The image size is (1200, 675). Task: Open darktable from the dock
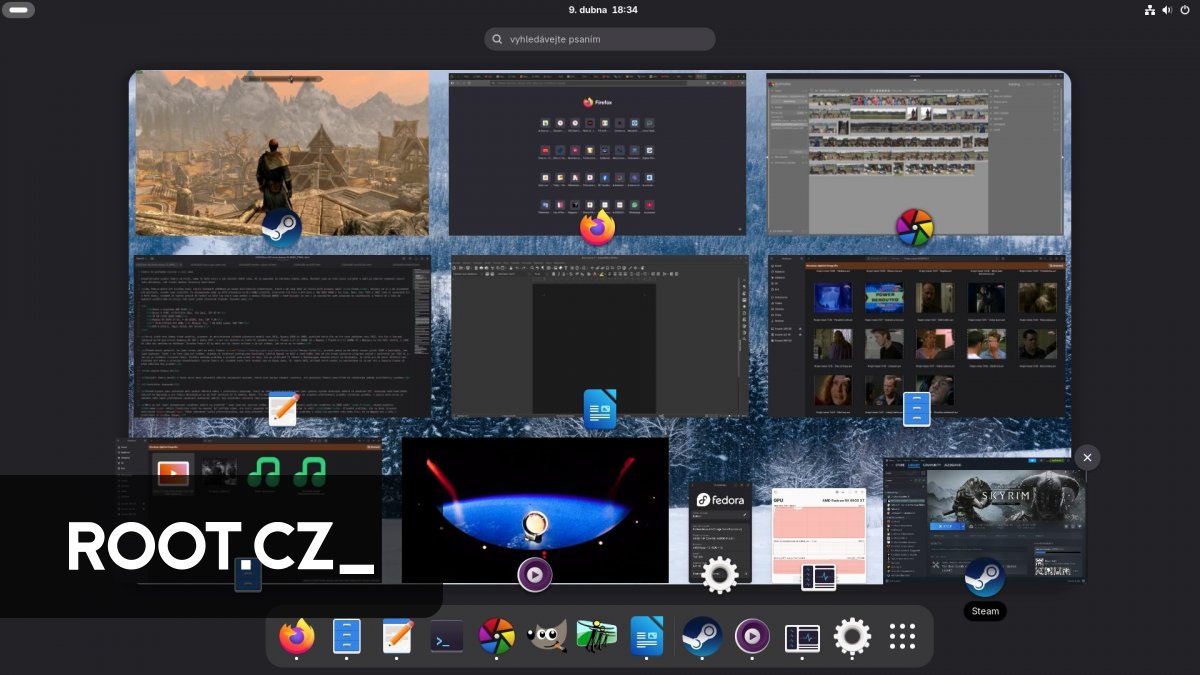[497, 636]
